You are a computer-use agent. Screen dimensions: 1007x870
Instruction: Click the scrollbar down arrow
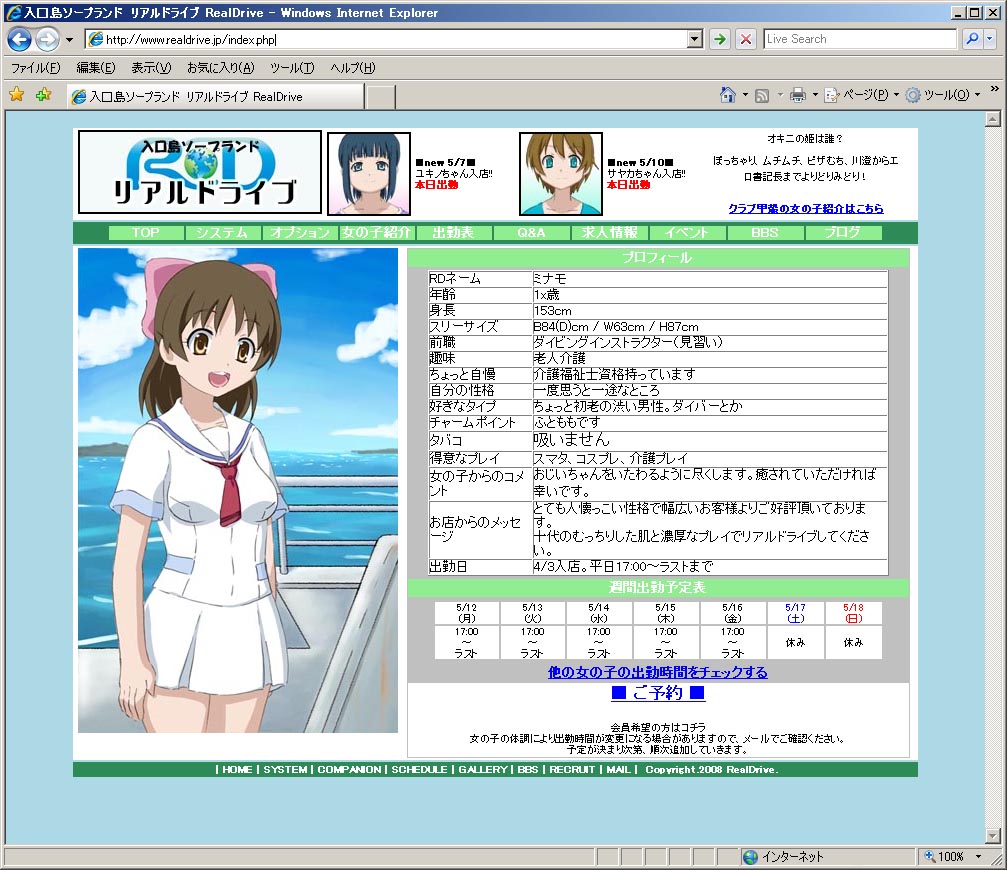click(993, 836)
